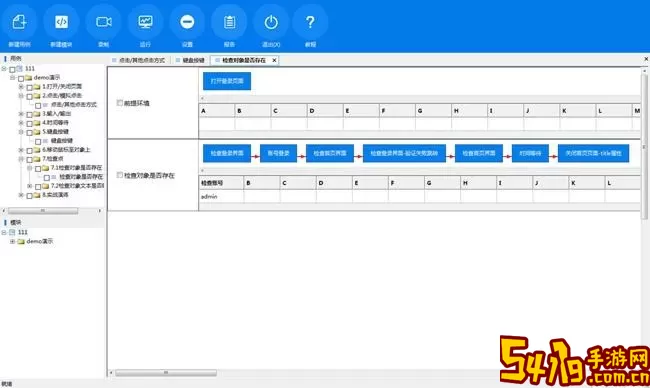Tick the checkbox of root node 111

click(x=12, y=69)
